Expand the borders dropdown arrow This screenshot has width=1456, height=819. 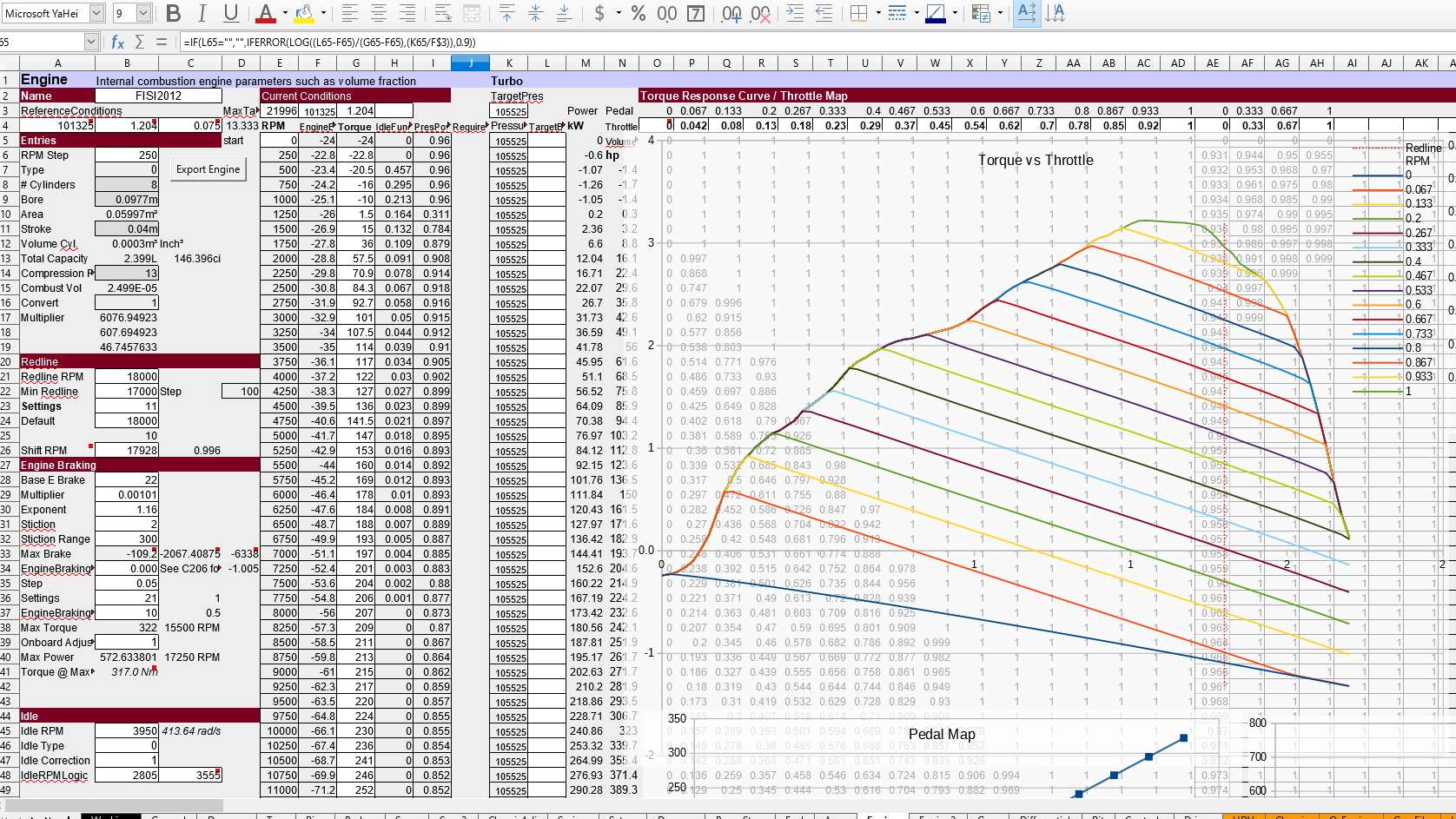click(878, 13)
